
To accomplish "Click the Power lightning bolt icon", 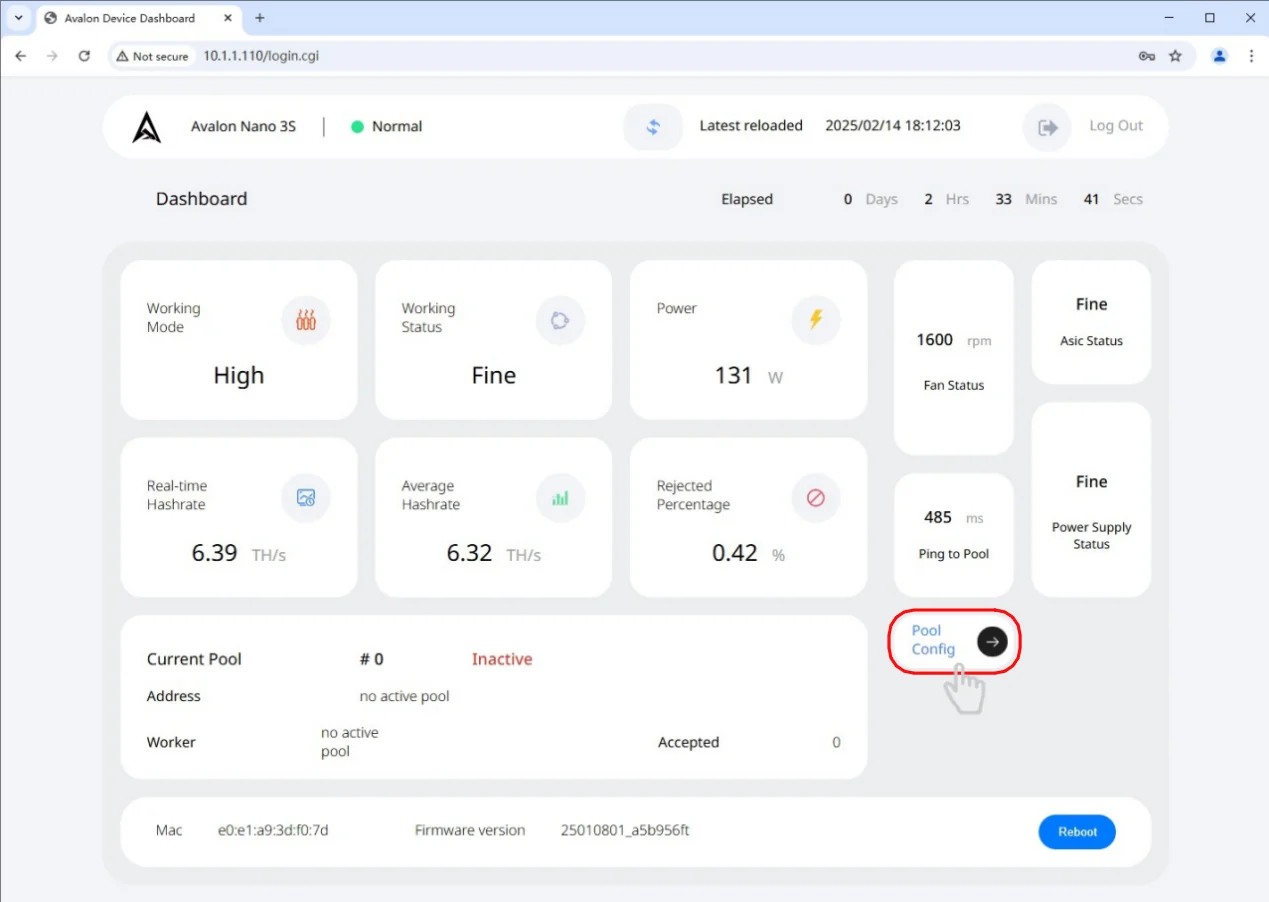I will (816, 320).
